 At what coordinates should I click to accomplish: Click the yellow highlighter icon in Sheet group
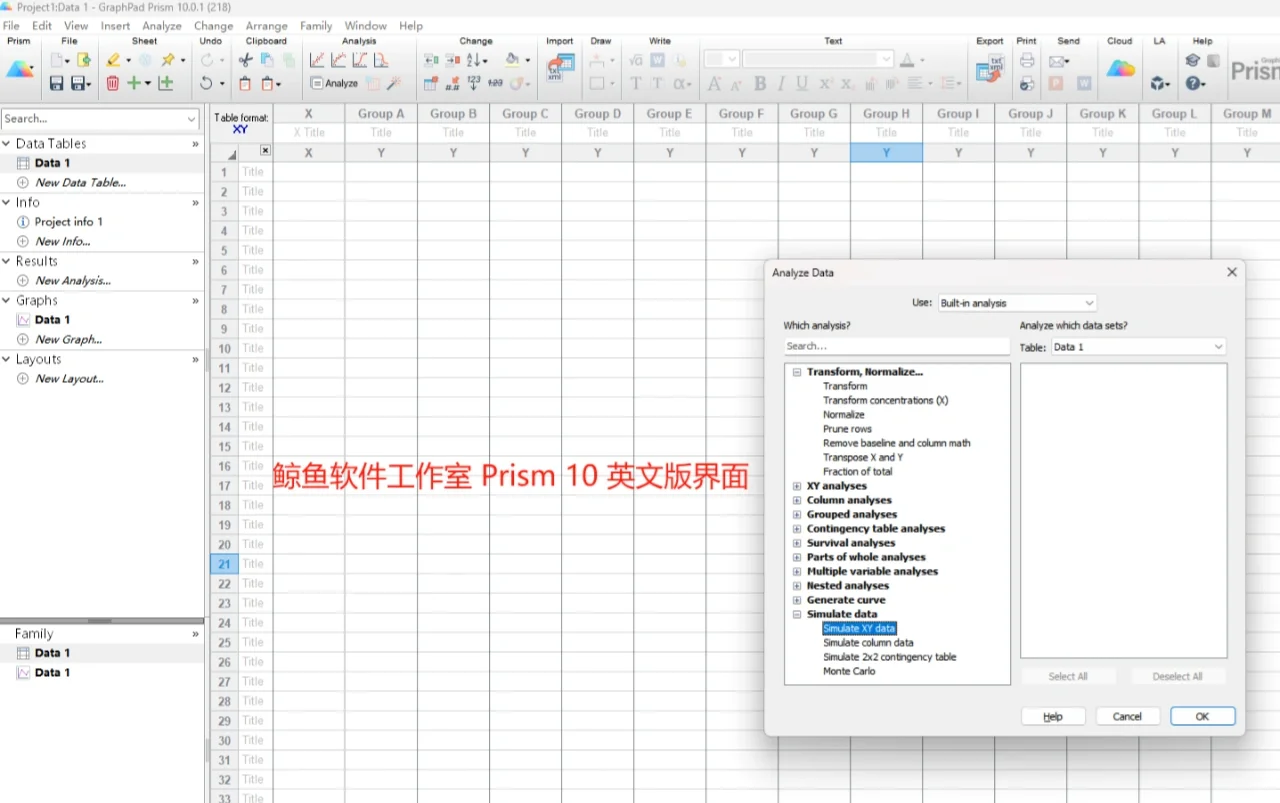113,60
